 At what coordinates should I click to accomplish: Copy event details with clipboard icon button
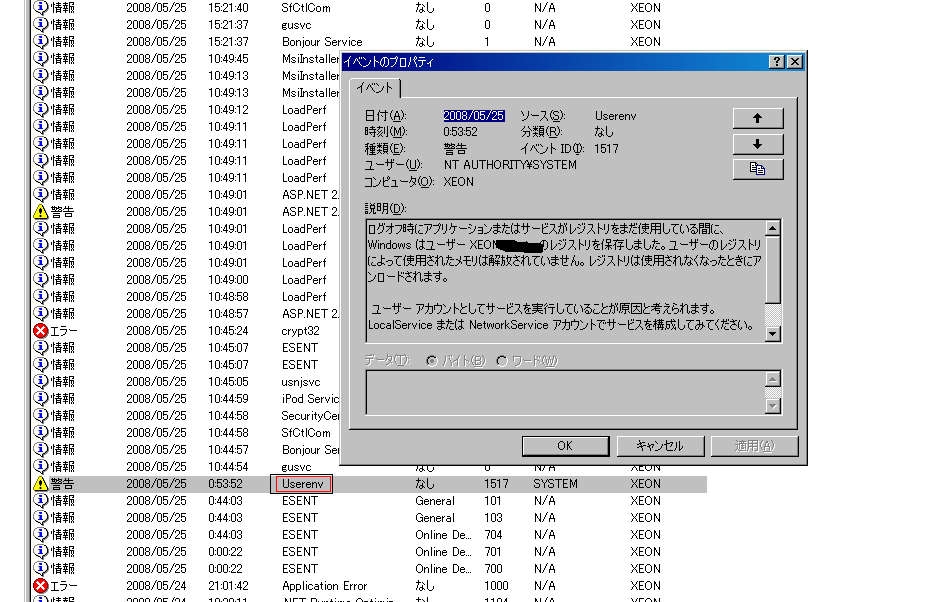(x=758, y=169)
